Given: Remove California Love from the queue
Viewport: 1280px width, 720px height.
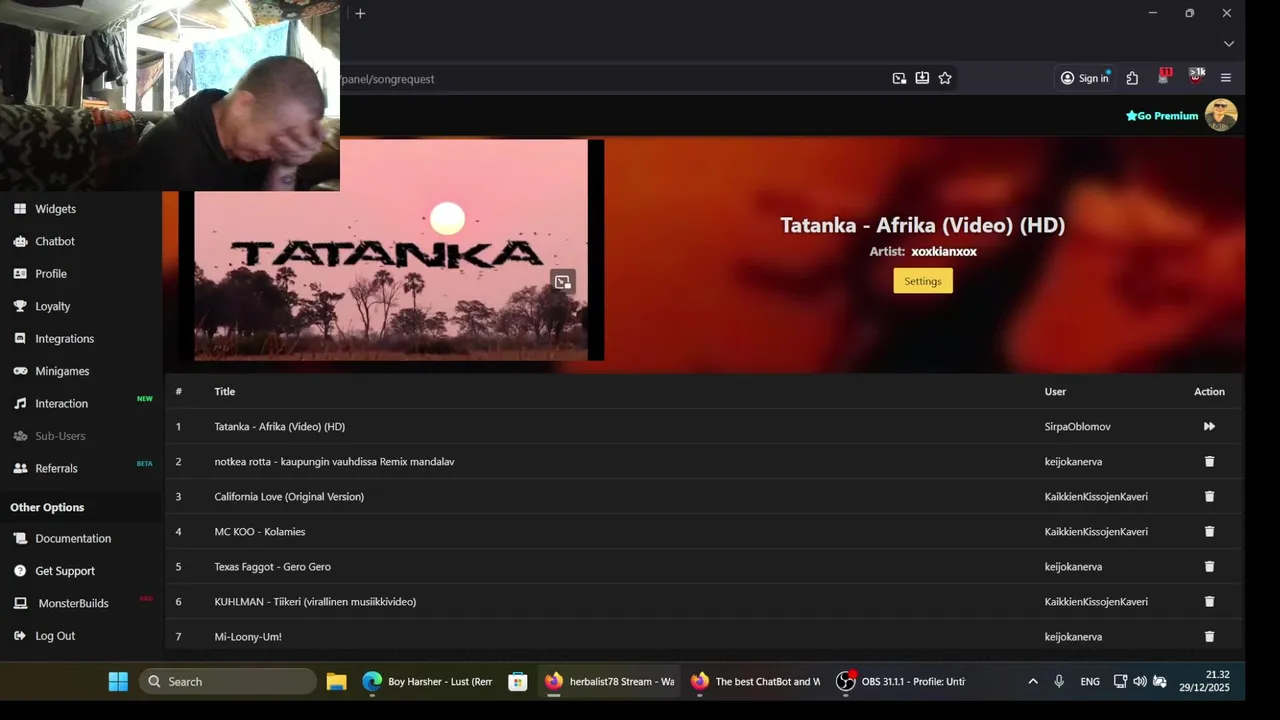Looking at the screenshot, I should coord(1209,496).
